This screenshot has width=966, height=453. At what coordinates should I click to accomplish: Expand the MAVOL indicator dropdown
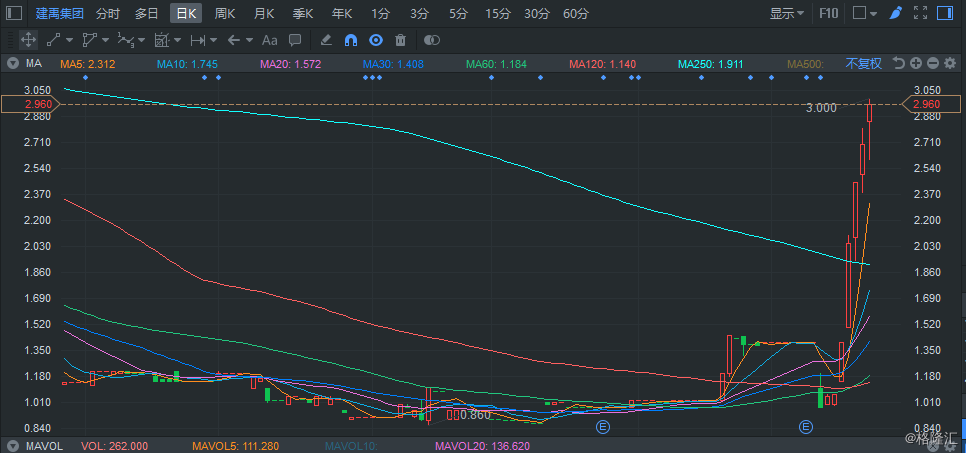tap(12, 446)
